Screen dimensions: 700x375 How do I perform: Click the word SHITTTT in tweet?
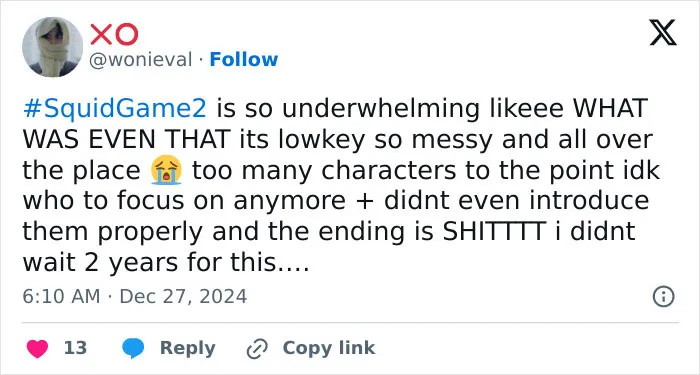click(494, 231)
